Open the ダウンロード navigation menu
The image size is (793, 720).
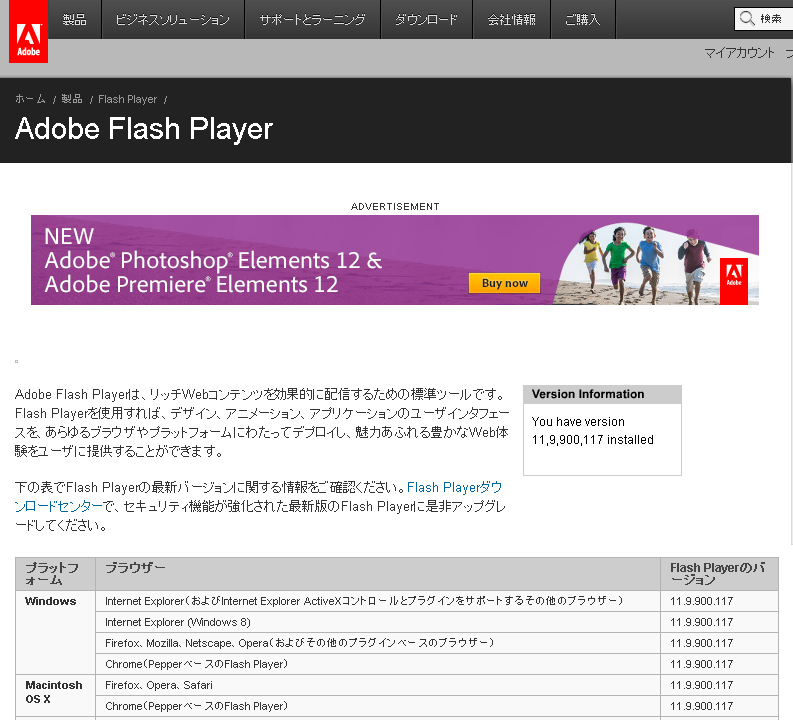pos(426,19)
